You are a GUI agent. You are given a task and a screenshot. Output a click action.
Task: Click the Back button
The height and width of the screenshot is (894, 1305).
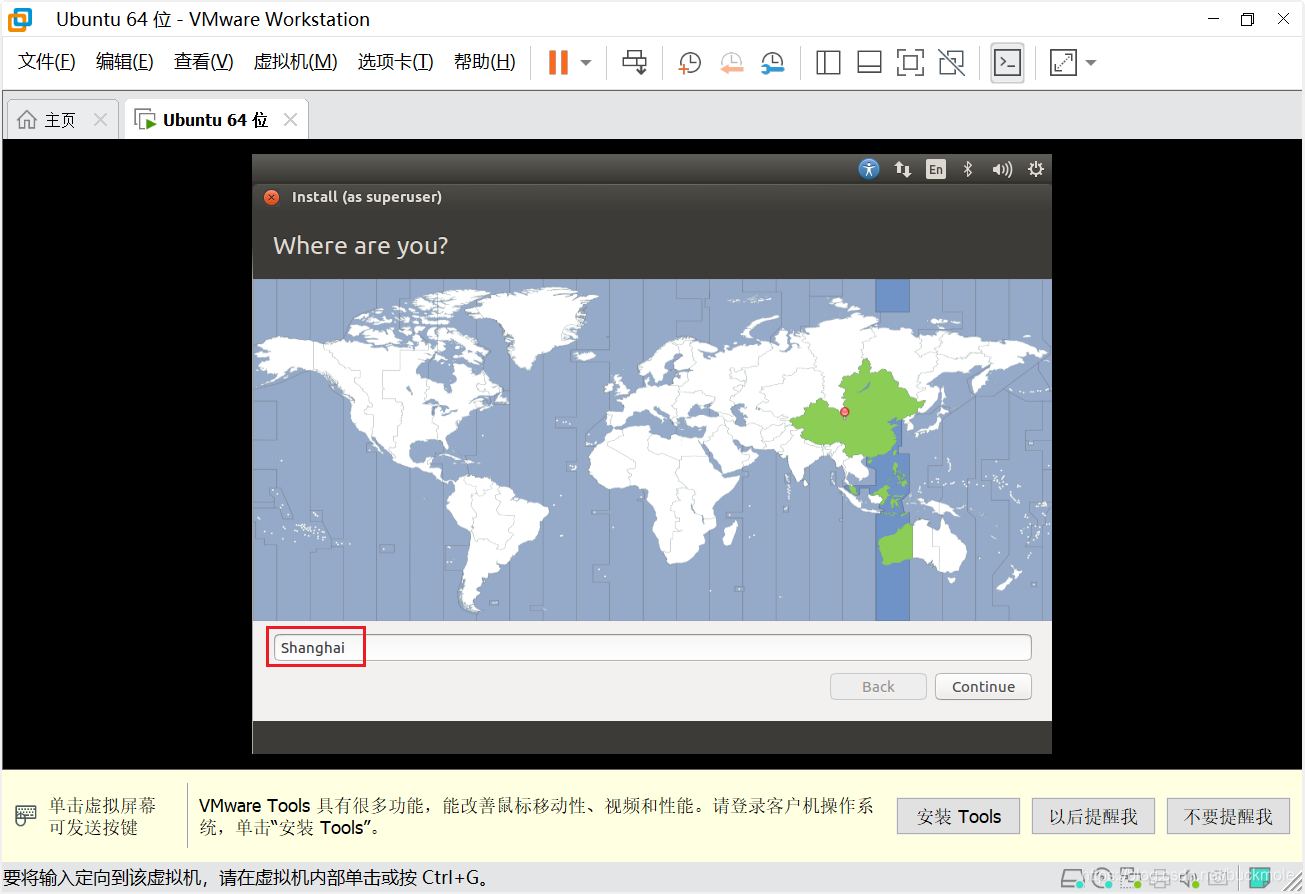point(878,687)
